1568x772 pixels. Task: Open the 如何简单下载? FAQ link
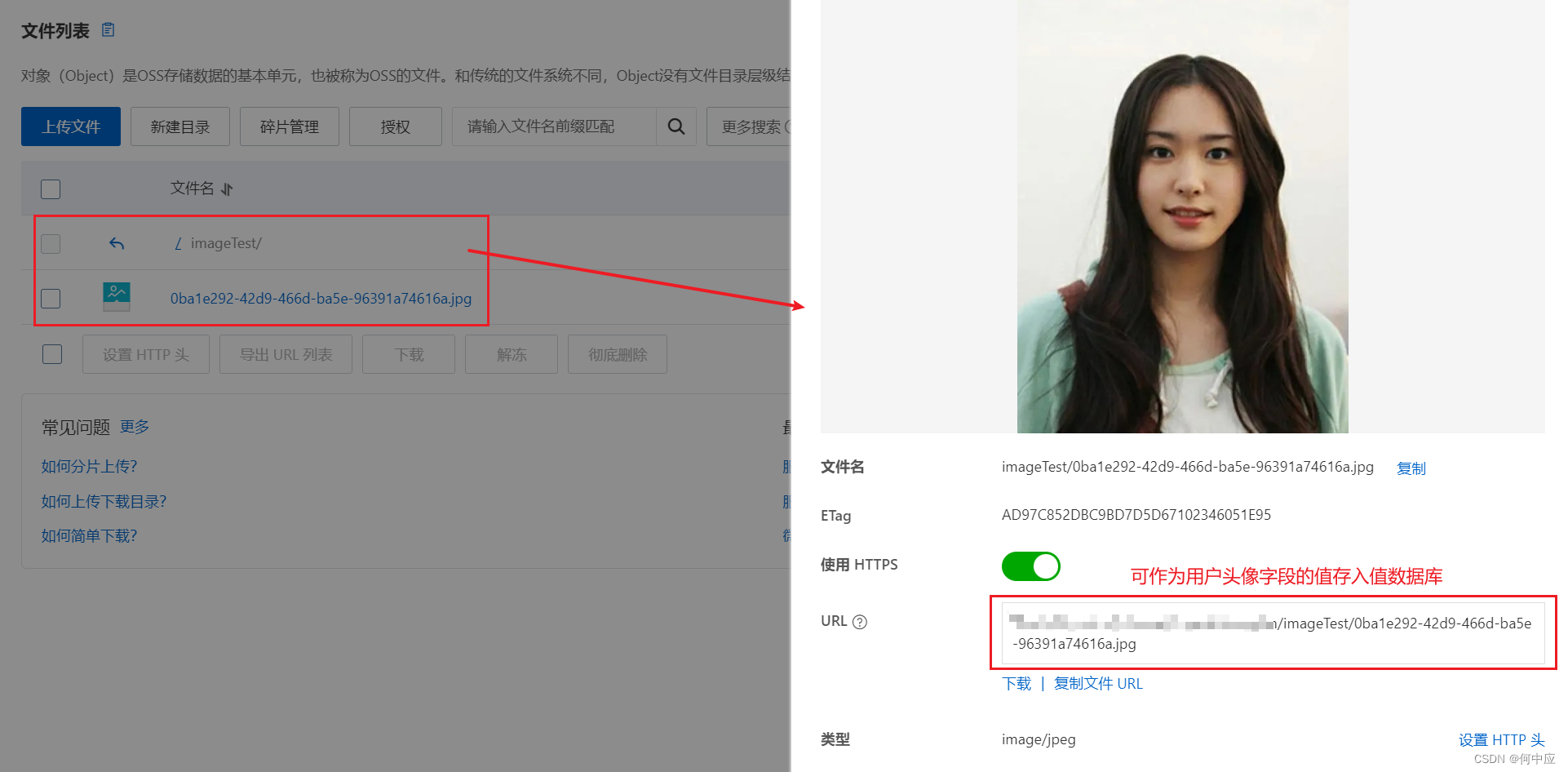pyautogui.click(x=89, y=535)
